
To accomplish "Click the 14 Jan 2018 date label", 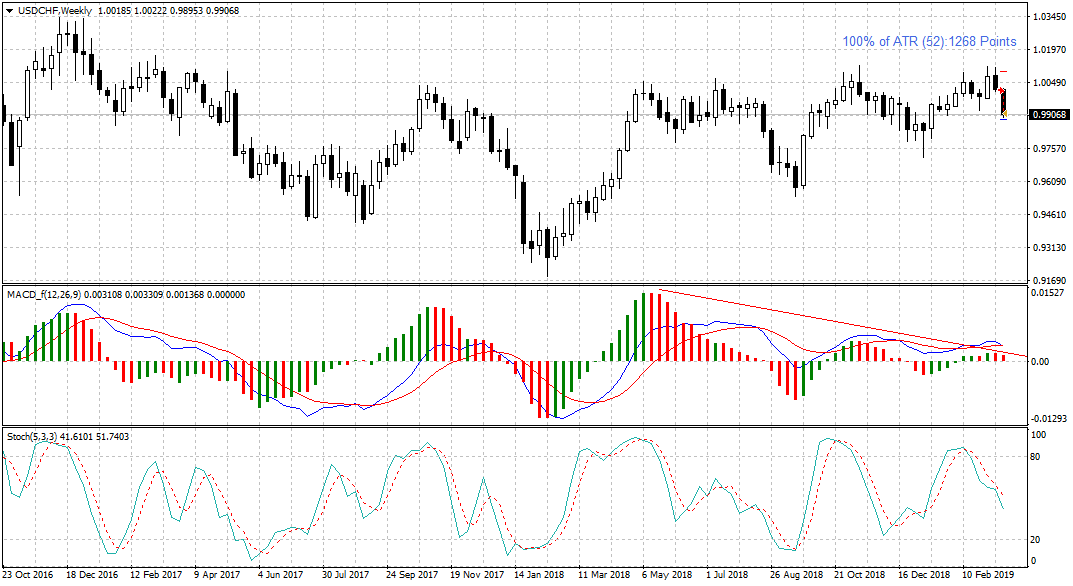I will pyautogui.click(x=539, y=574).
